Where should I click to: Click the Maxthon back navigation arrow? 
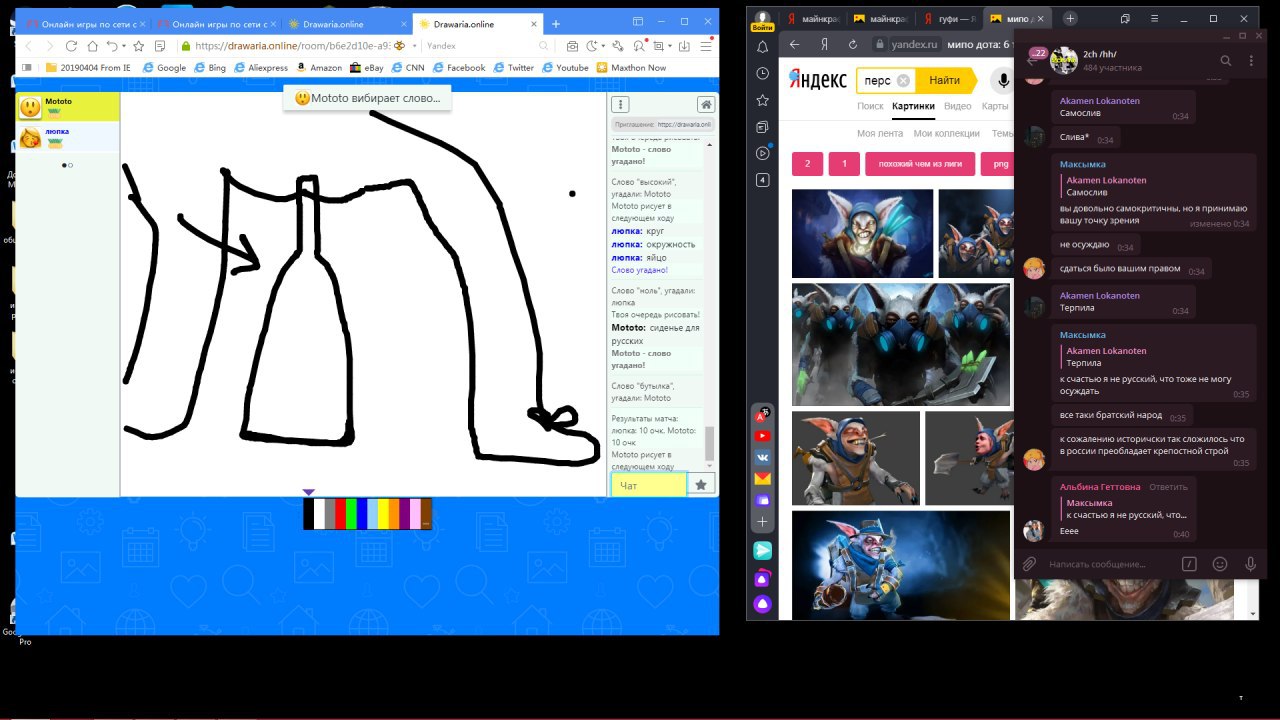[28, 46]
